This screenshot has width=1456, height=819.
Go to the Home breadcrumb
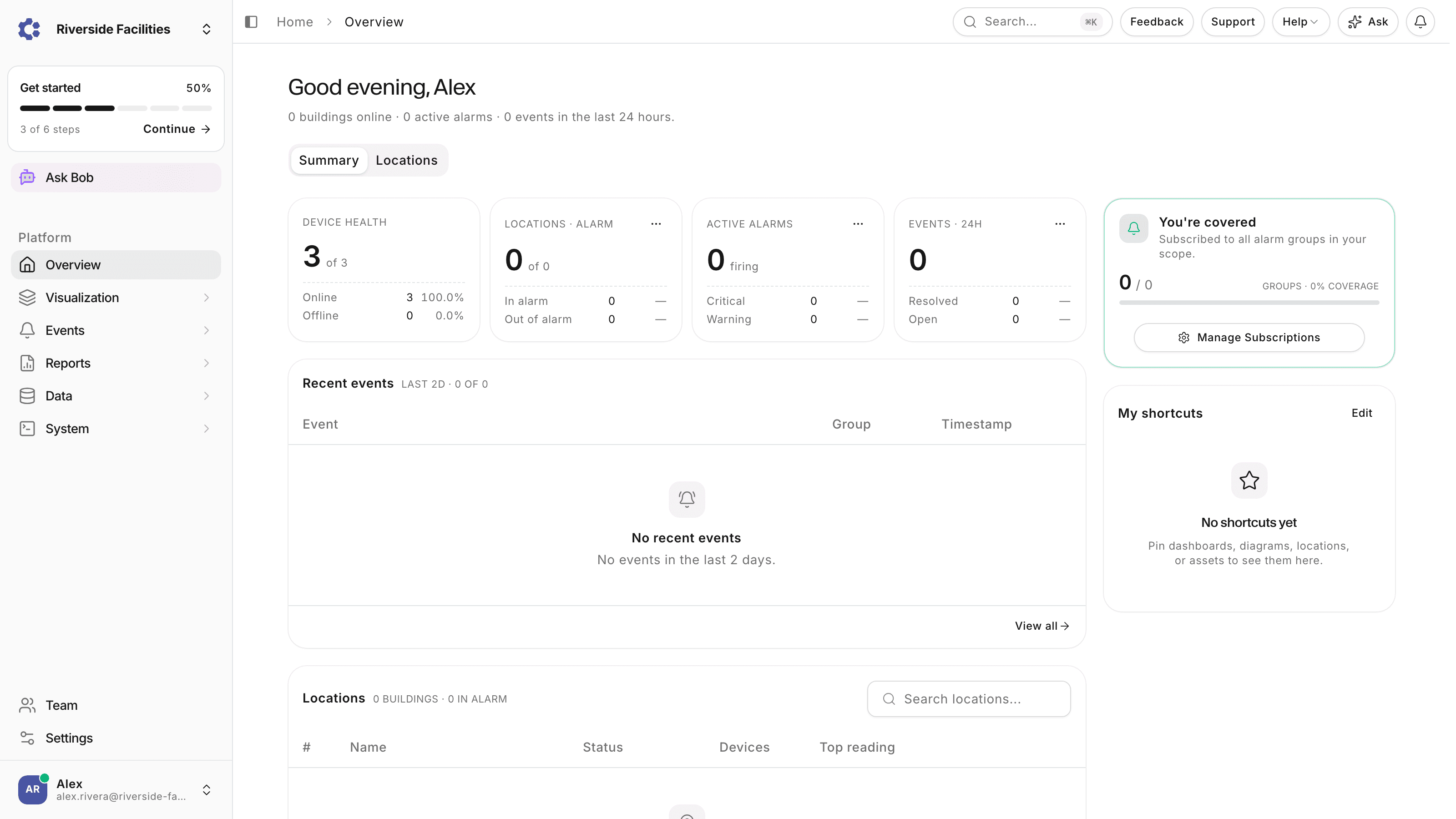tap(294, 21)
